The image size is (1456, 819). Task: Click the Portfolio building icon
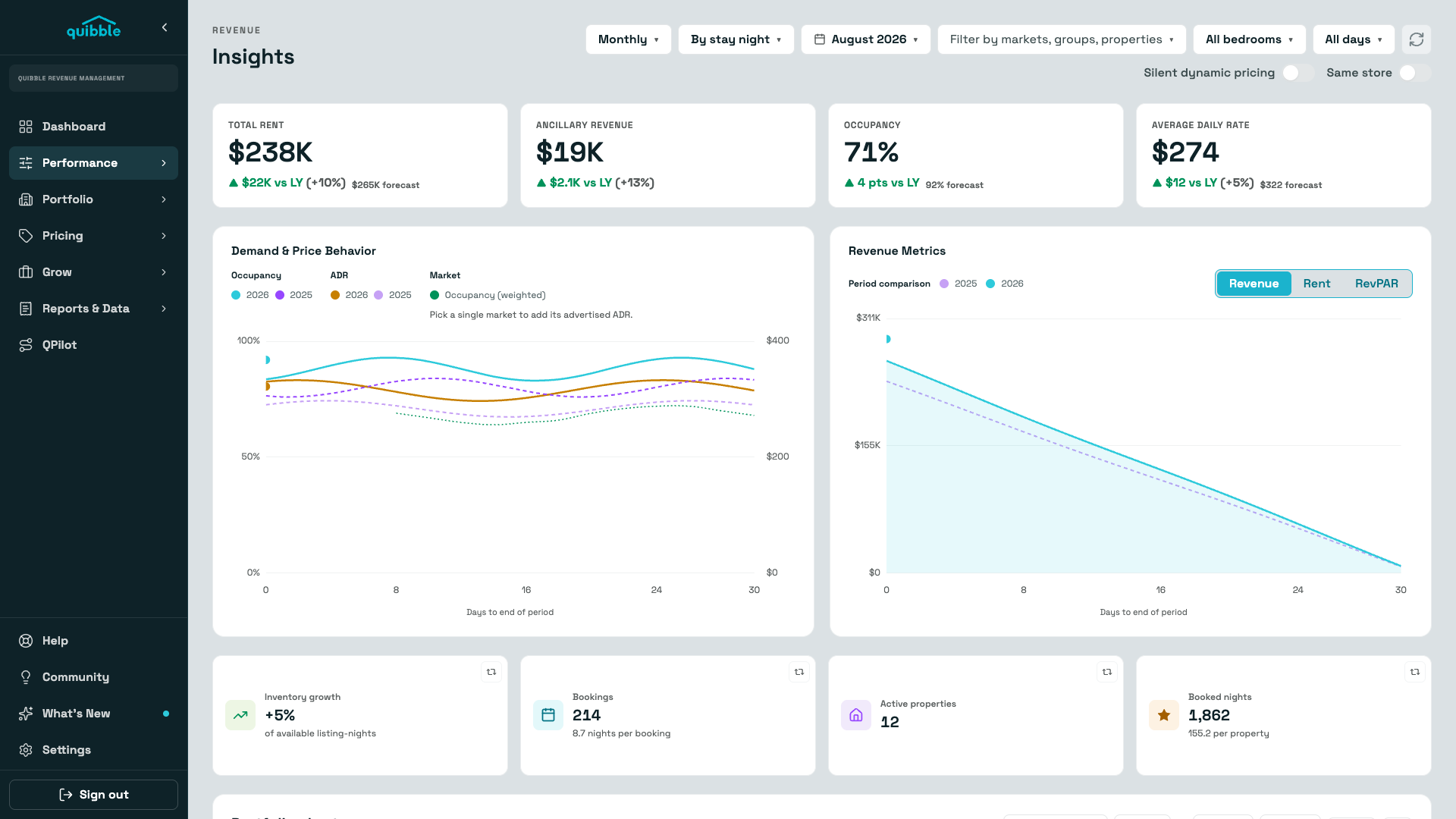click(x=26, y=199)
